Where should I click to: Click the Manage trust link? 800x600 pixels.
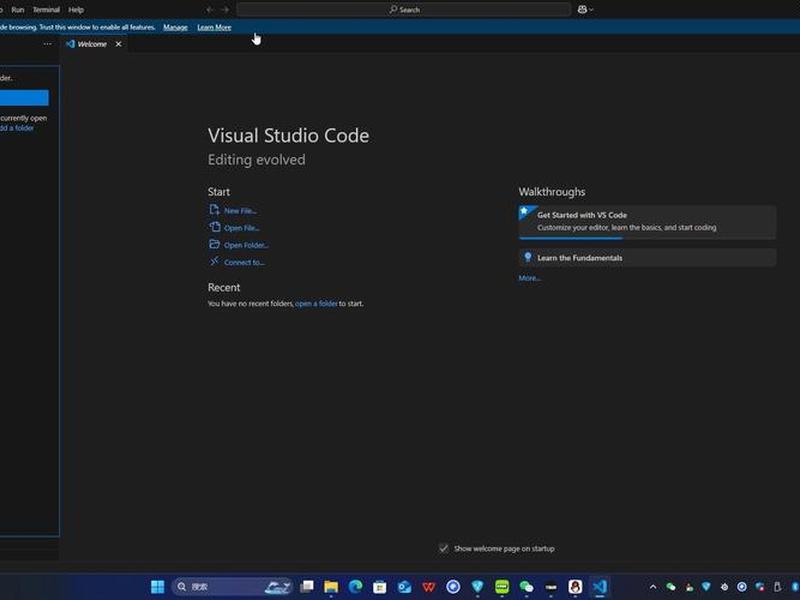[176, 27]
